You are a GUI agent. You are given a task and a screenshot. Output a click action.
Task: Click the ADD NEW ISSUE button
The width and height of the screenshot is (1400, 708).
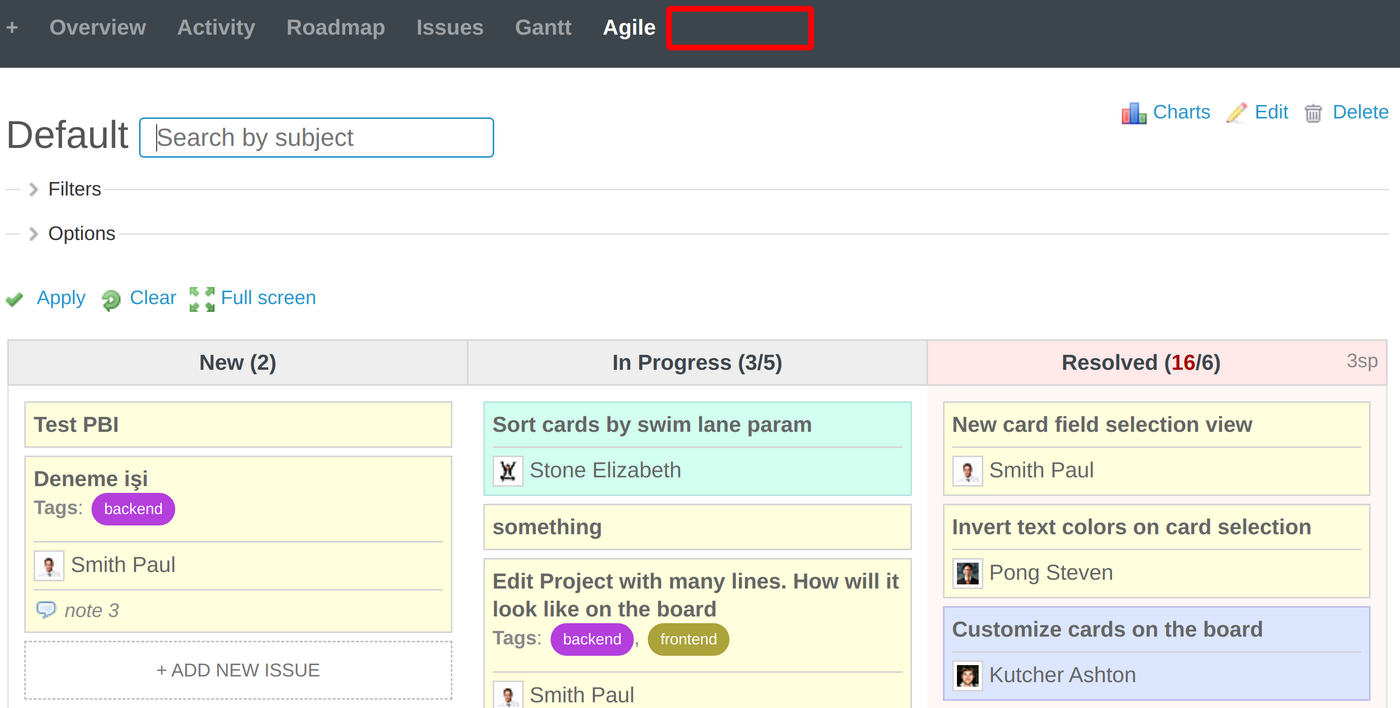[x=237, y=670]
